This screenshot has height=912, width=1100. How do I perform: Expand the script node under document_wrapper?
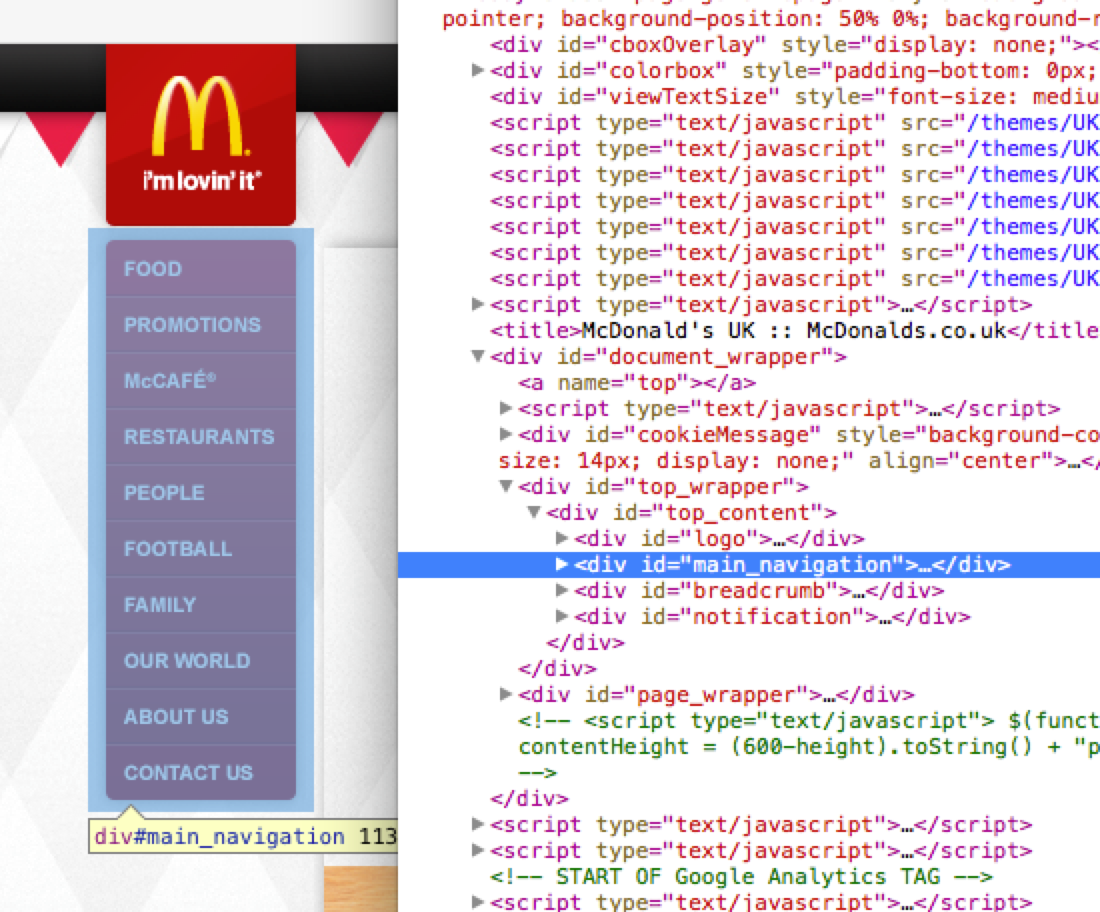pos(506,408)
